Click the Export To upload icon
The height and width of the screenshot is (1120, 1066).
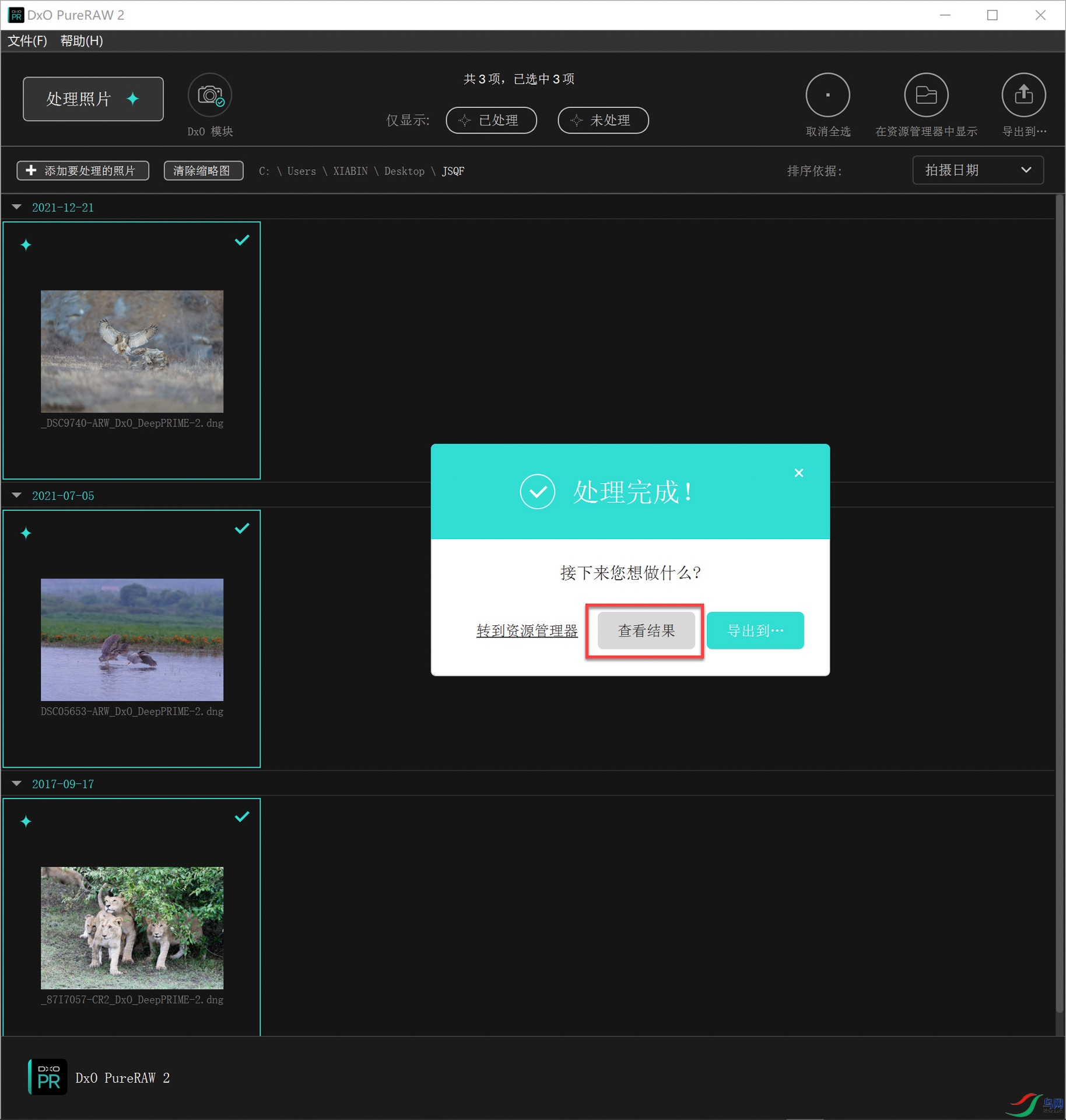click(x=1023, y=95)
